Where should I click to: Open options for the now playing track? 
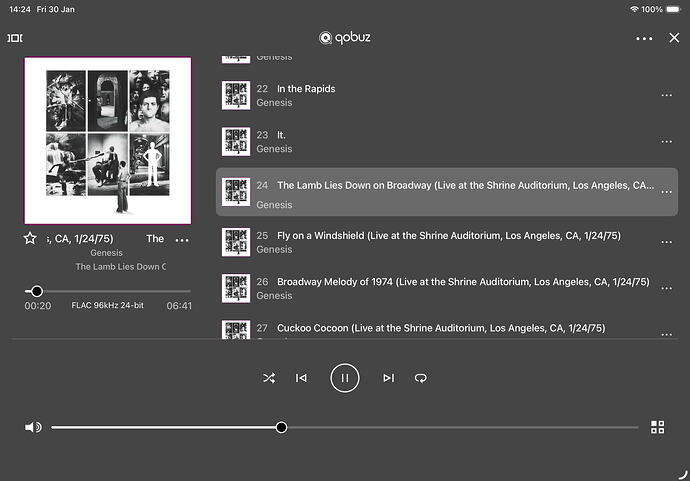[182, 240]
